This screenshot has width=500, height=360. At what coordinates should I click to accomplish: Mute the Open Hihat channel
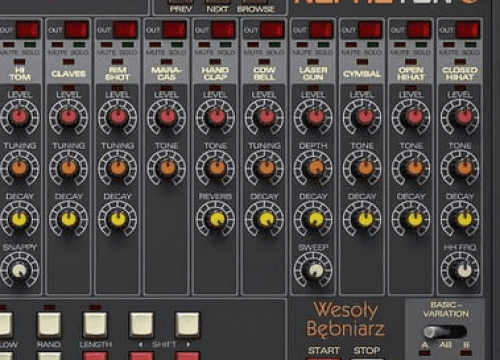[x=400, y=45]
